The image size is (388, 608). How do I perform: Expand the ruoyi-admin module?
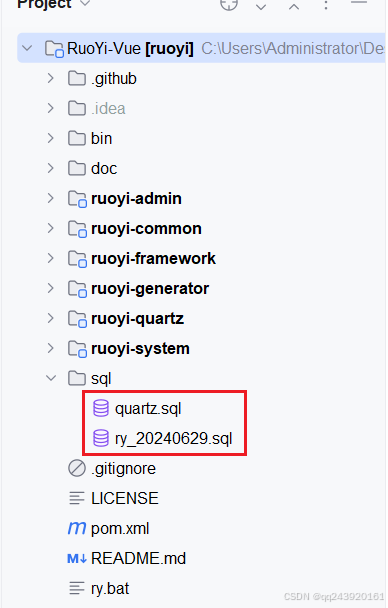pos(50,198)
